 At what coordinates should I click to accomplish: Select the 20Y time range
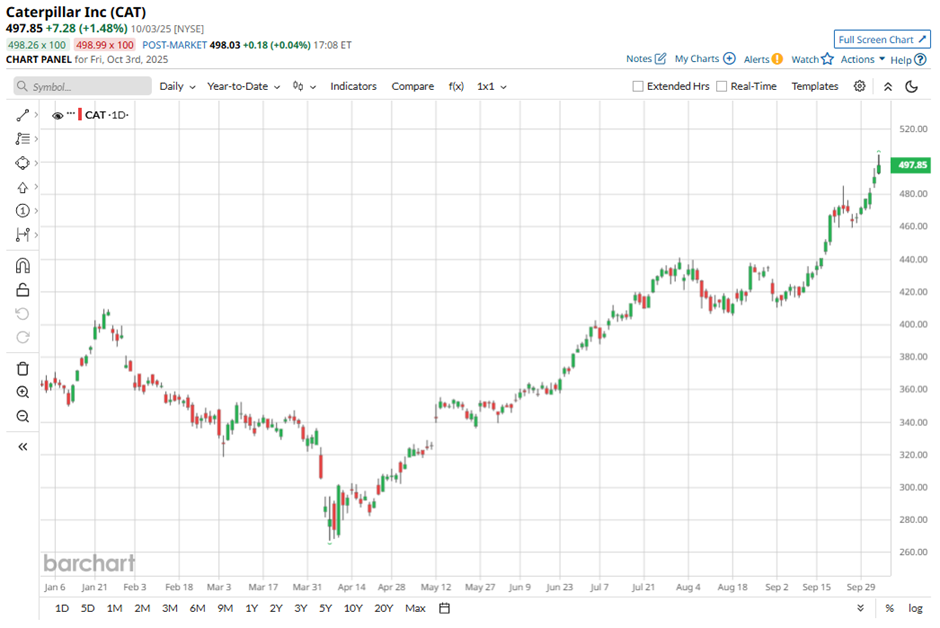coord(384,608)
